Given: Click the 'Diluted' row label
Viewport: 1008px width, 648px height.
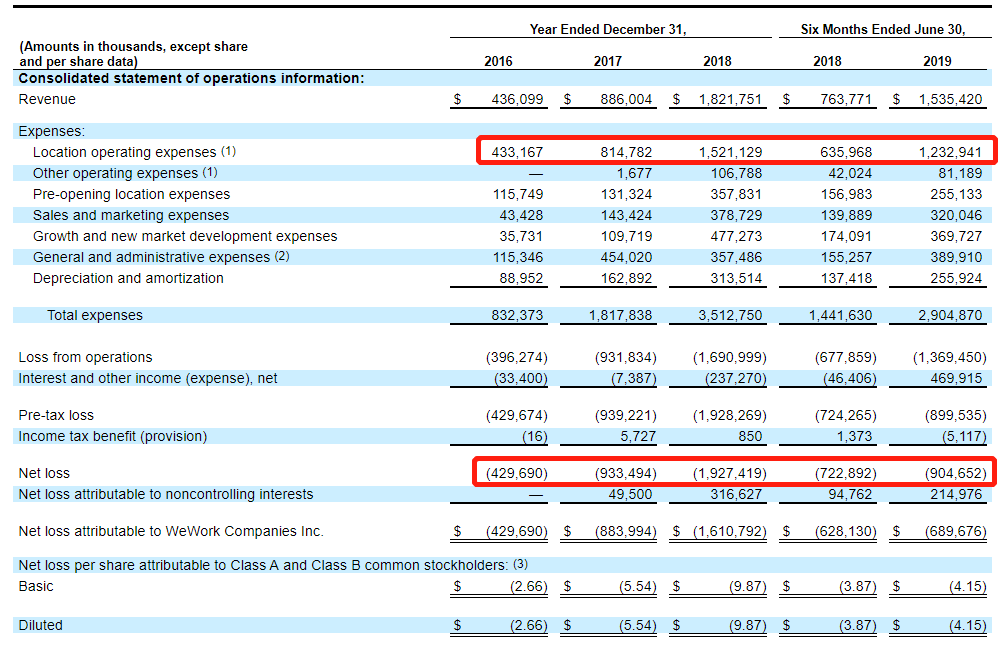Looking at the screenshot, I should click(x=40, y=625).
